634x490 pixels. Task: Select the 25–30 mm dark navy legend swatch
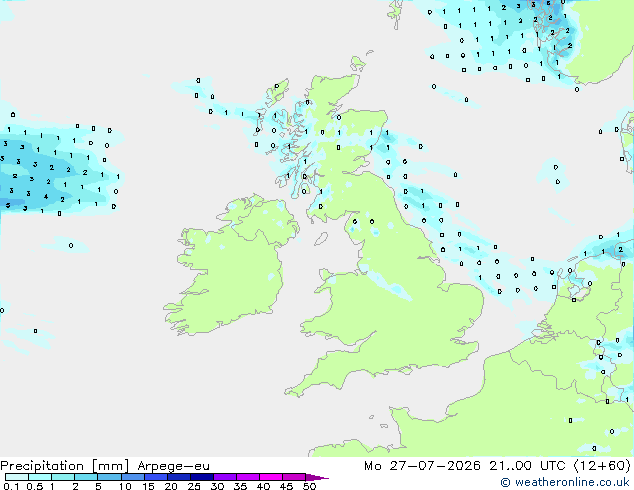[202, 477]
